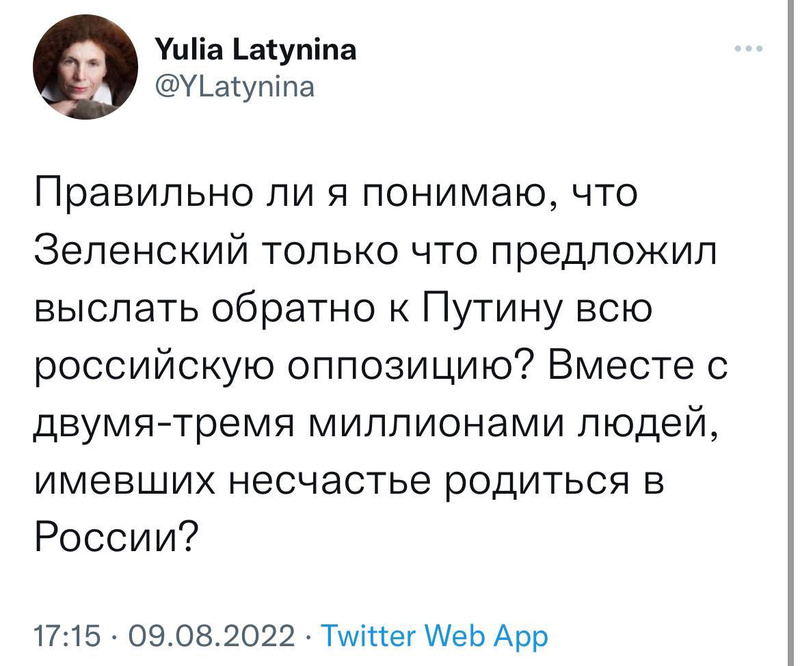Open the Twitter Web App source link
Screen dimensions: 800x666
tap(439, 635)
